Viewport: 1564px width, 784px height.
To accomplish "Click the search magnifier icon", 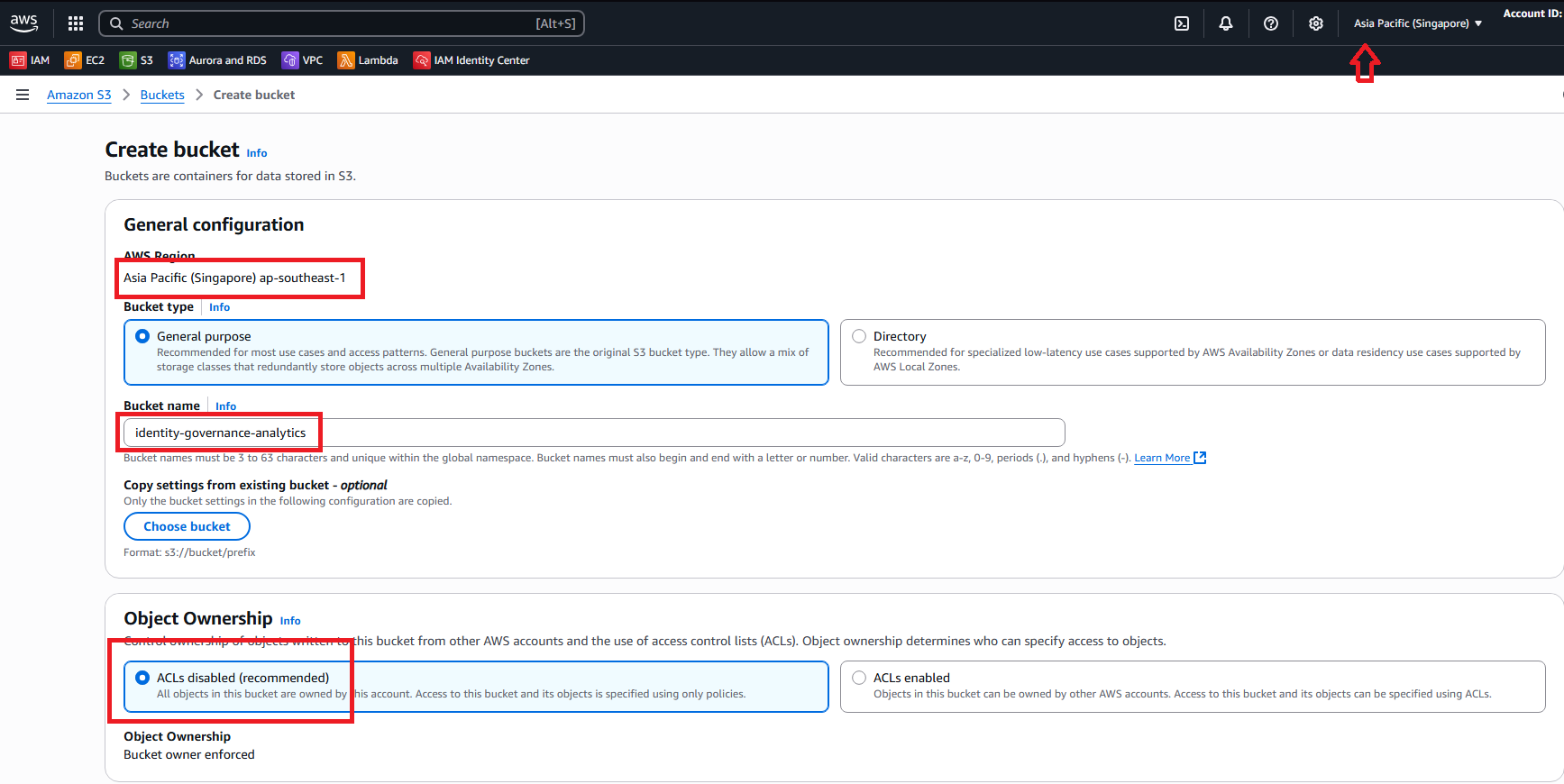I will tap(116, 23).
